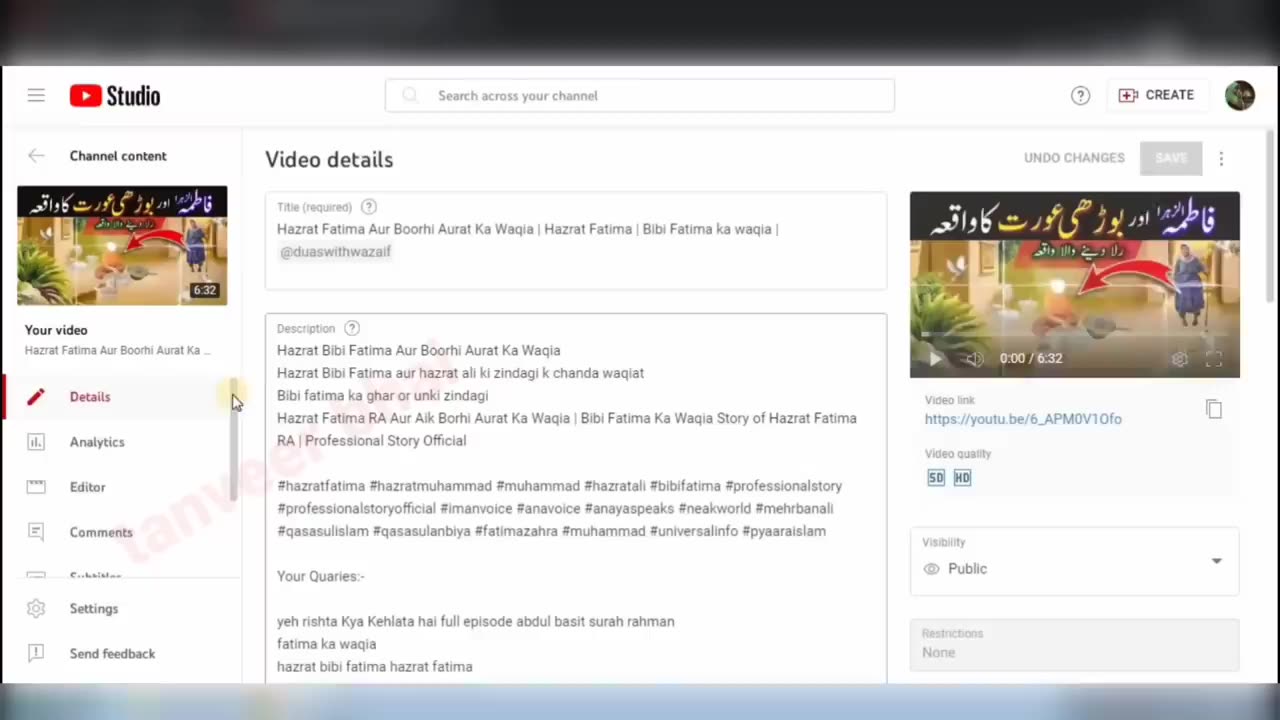Open the Details menu item

121,397
